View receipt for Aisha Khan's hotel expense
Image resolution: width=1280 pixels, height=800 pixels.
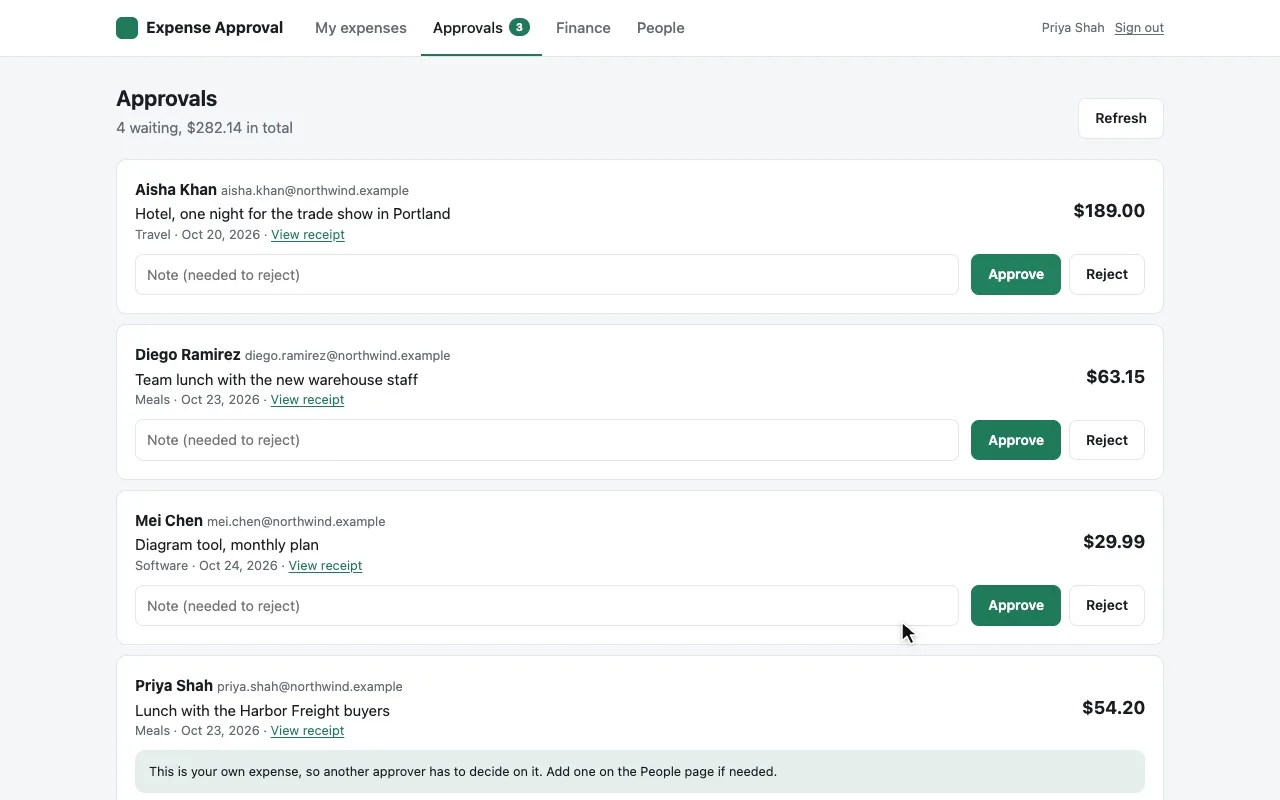click(308, 235)
